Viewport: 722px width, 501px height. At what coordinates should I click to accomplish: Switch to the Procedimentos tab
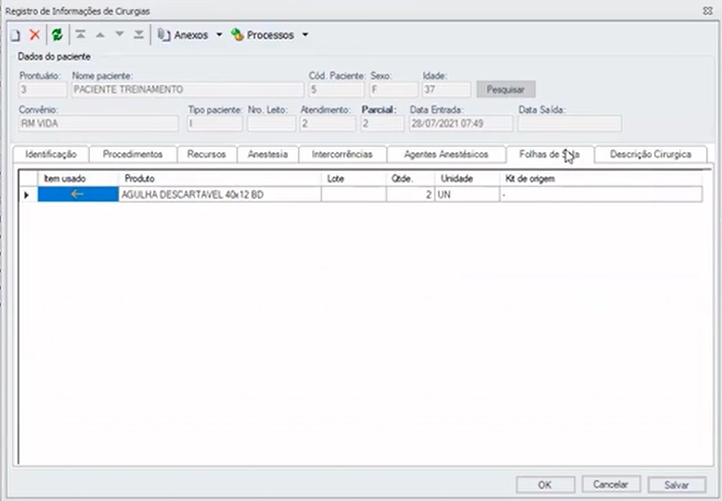133,154
